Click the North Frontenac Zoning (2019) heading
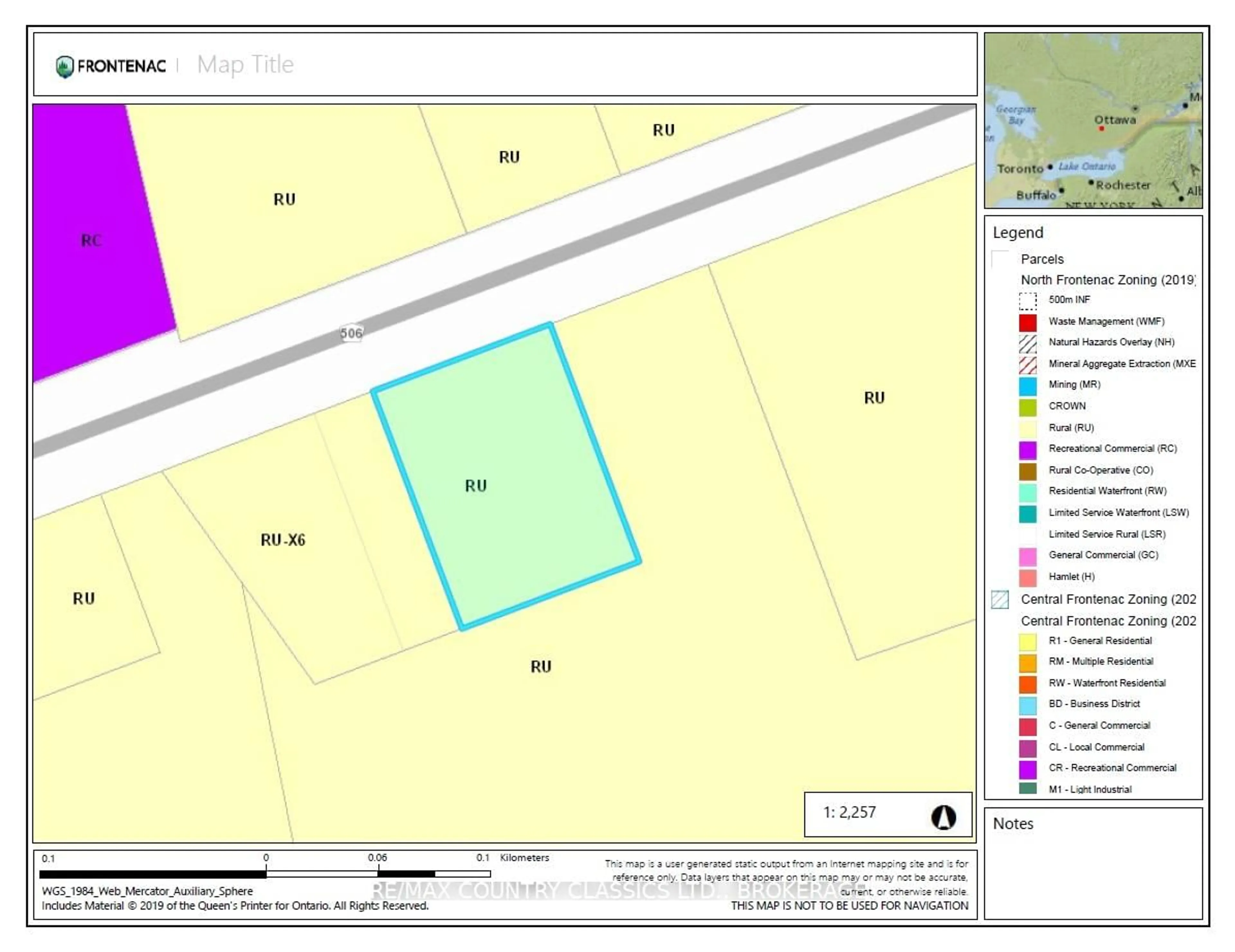The width and height of the screenshot is (1235, 952). [x=1108, y=280]
